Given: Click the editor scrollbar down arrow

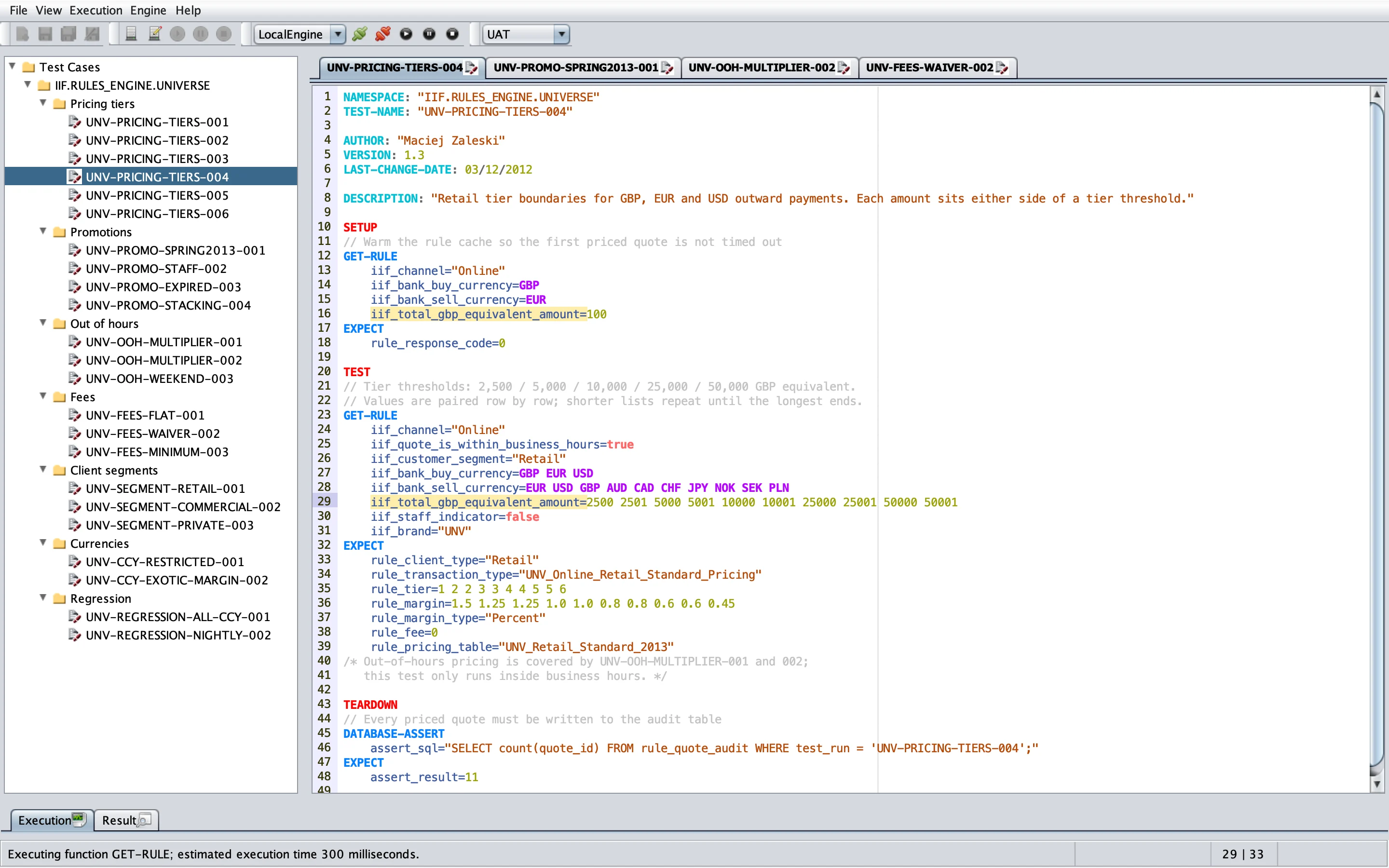Looking at the screenshot, I should [1377, 784].
